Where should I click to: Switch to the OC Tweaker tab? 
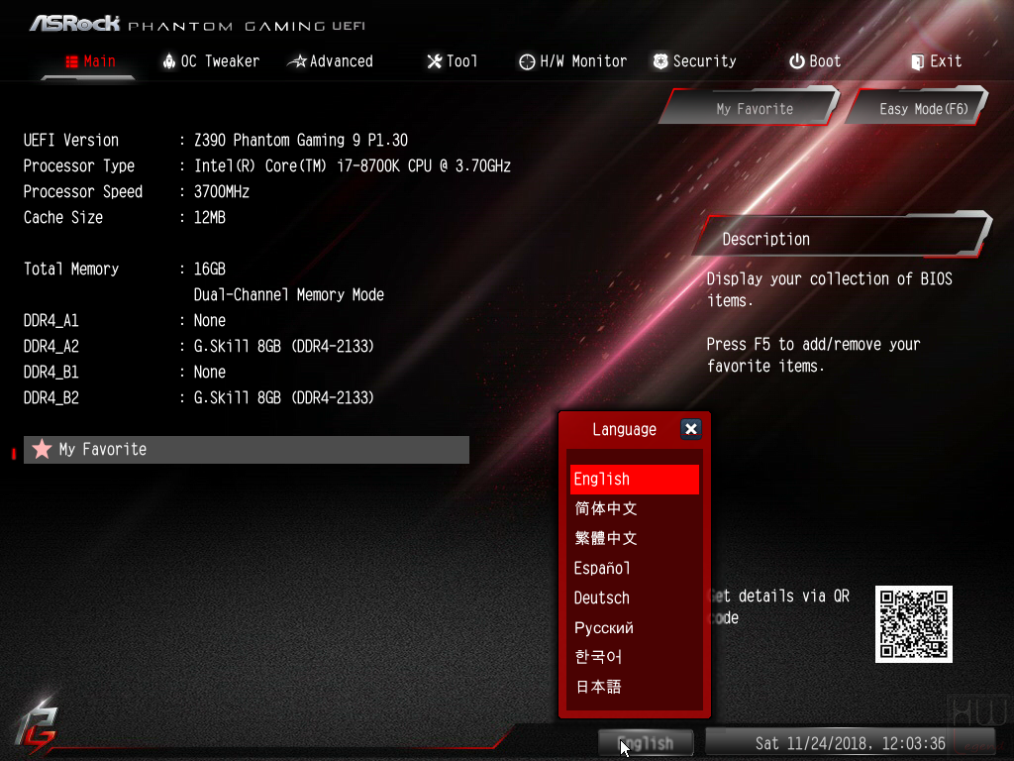click(211, 61)
